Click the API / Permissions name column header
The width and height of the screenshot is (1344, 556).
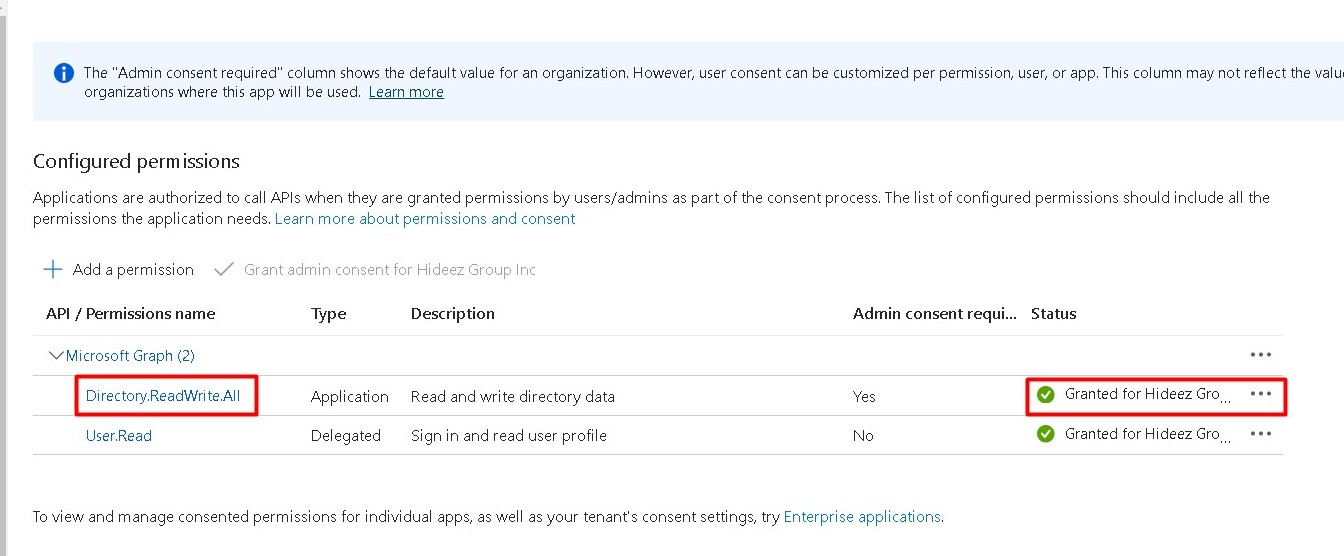[x=130, y=314]
